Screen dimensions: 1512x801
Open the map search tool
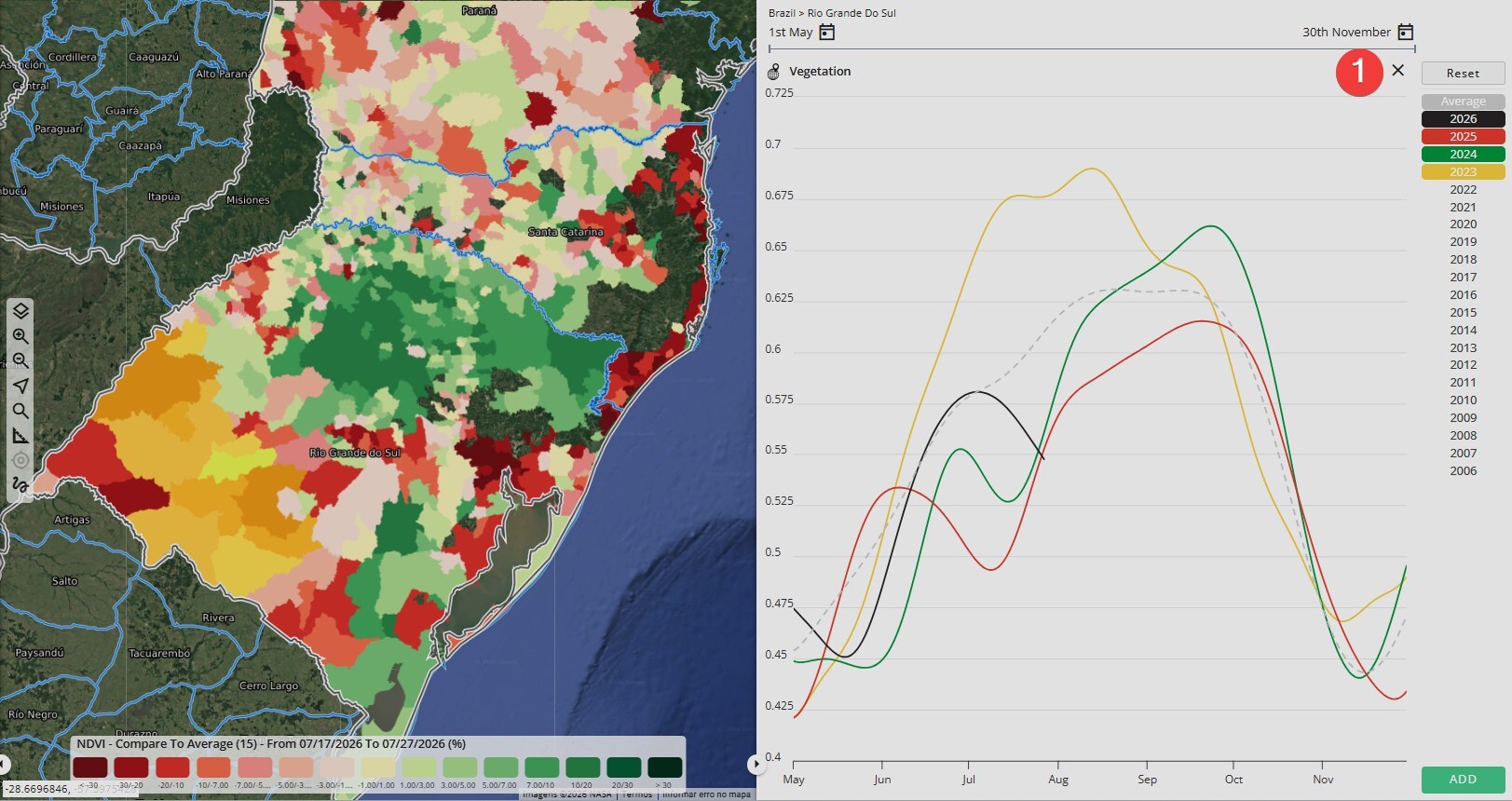coord(20,411)
